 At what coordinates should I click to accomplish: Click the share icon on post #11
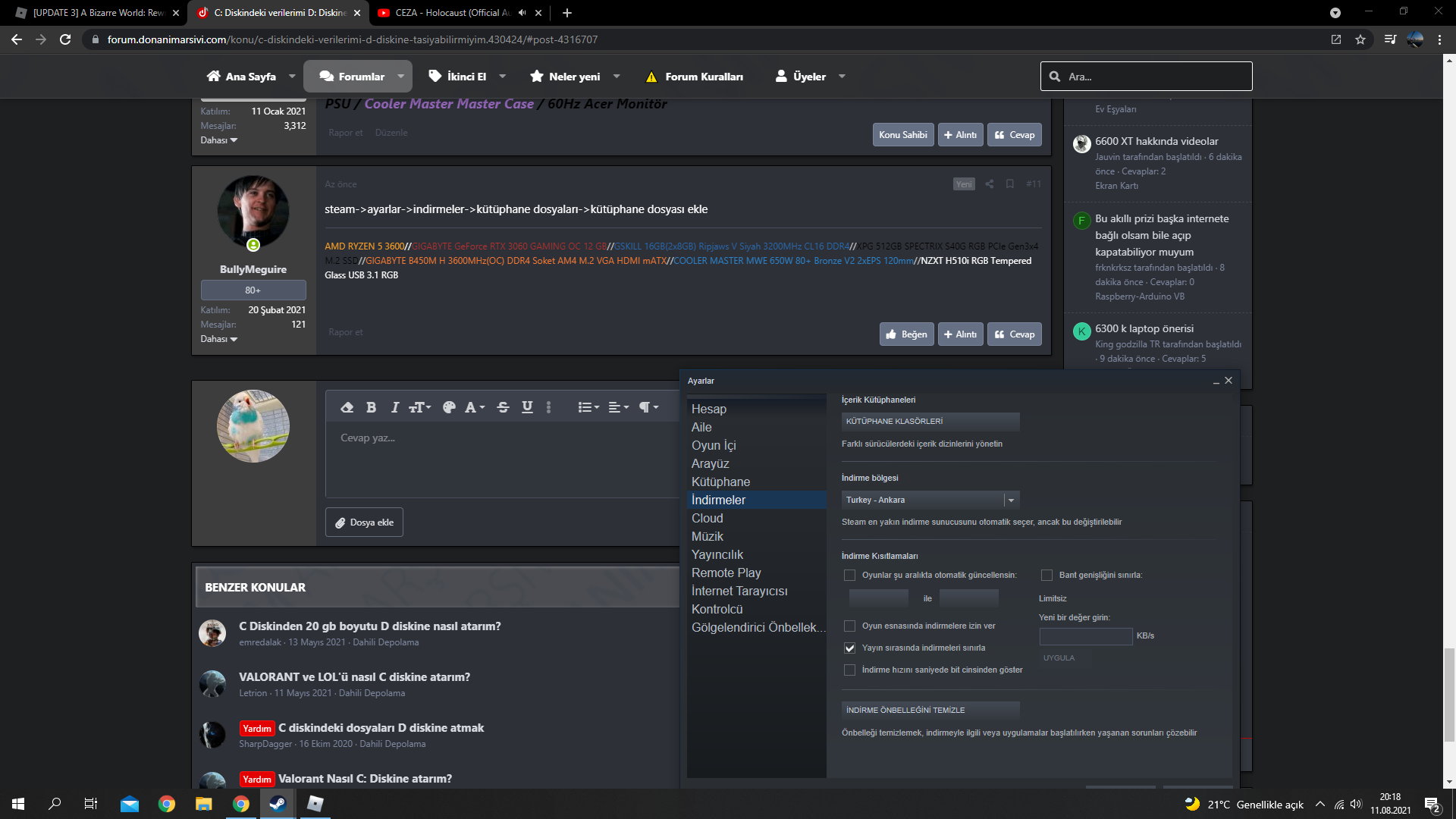[989, 184]
